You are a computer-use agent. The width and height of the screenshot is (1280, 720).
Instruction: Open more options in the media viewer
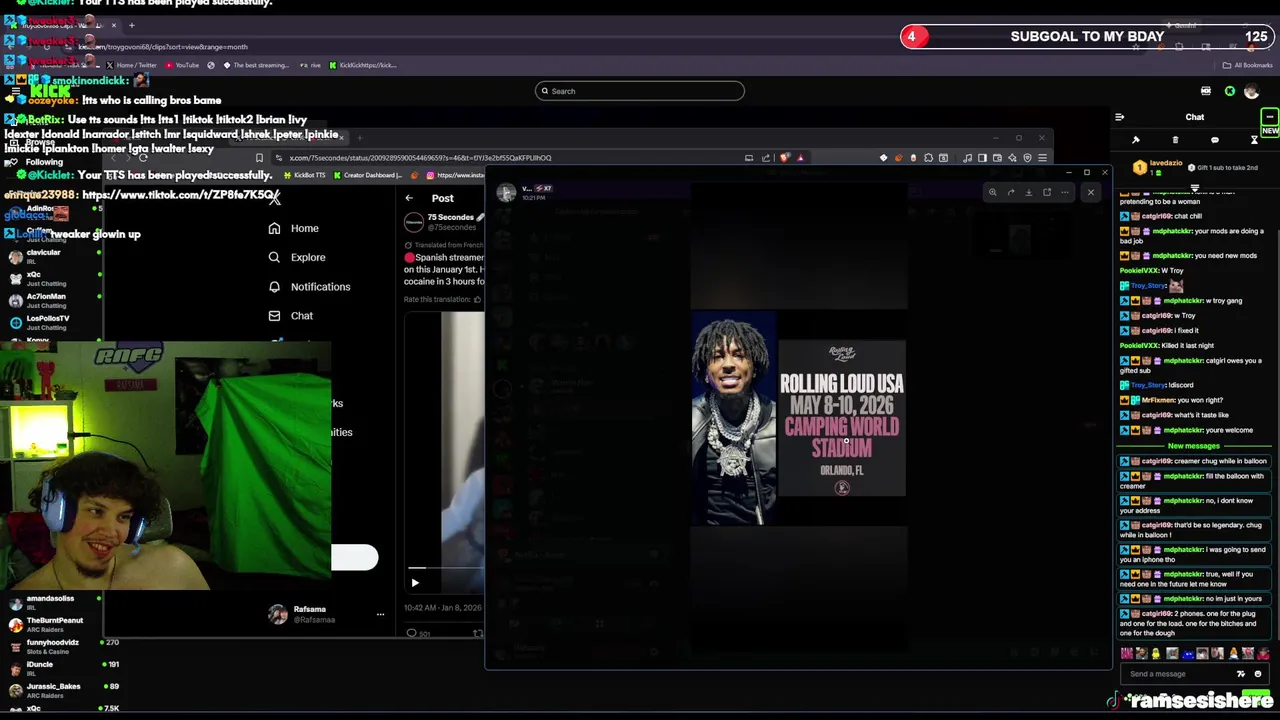pyautogui.click(x=1065, y=192)
